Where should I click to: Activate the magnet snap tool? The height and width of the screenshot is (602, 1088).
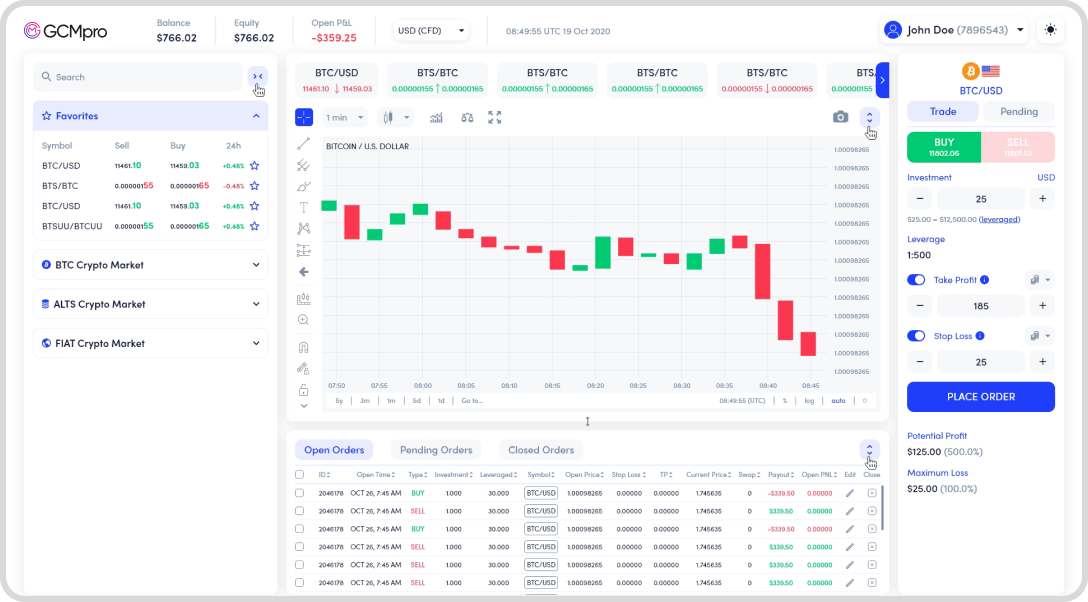[304, 347]
